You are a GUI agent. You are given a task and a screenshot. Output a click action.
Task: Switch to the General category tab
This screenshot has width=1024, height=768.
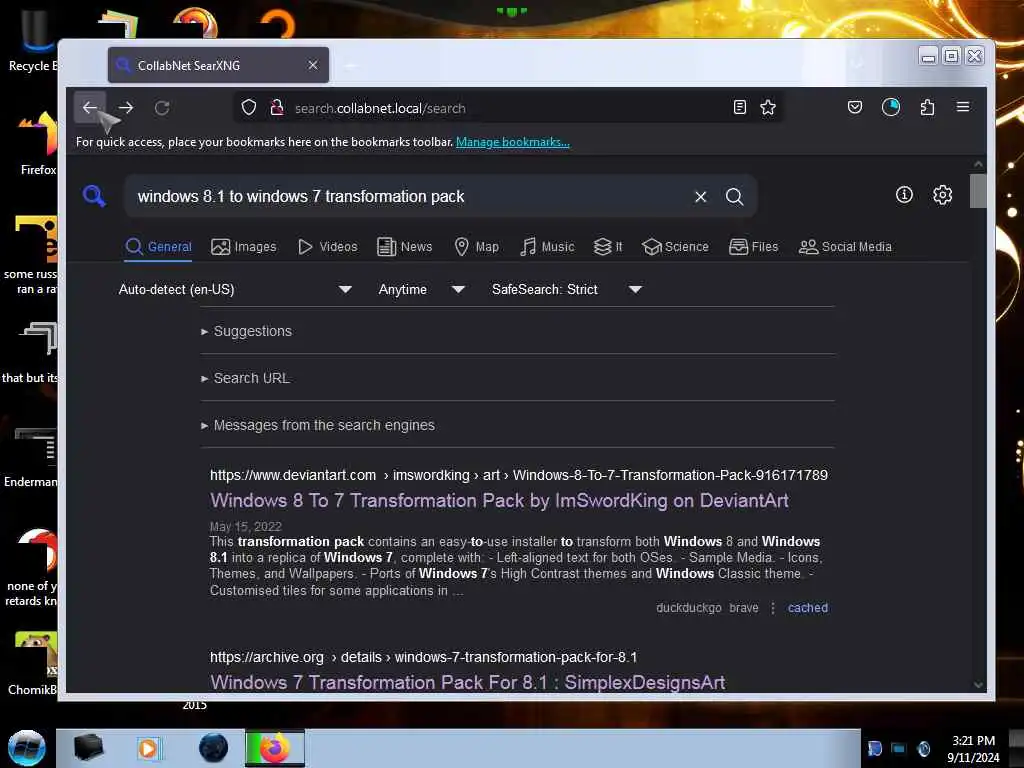coord(158,247)
